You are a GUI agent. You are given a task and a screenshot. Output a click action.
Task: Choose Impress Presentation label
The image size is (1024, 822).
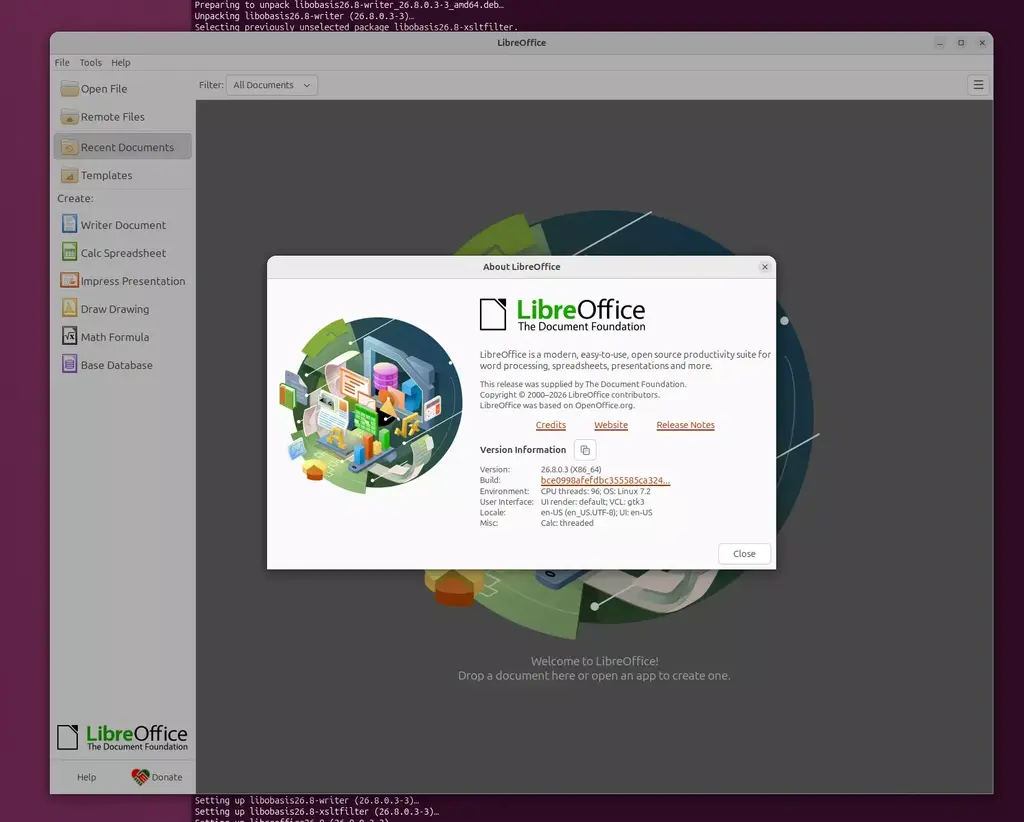tap(133, 281)
